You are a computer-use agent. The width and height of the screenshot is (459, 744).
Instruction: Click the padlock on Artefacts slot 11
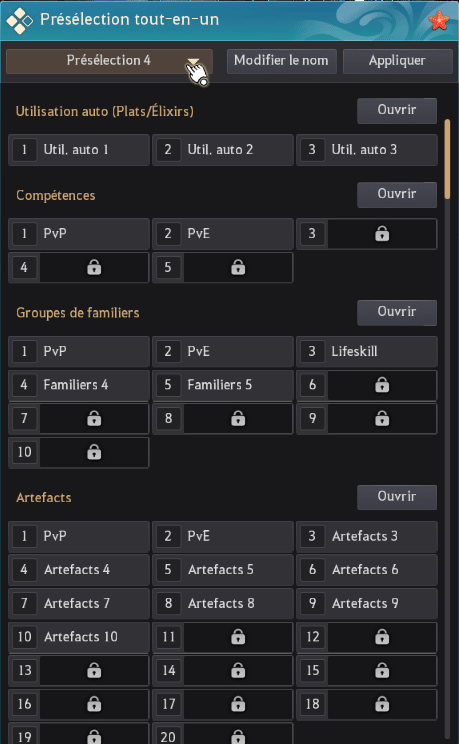coord(238,637)
